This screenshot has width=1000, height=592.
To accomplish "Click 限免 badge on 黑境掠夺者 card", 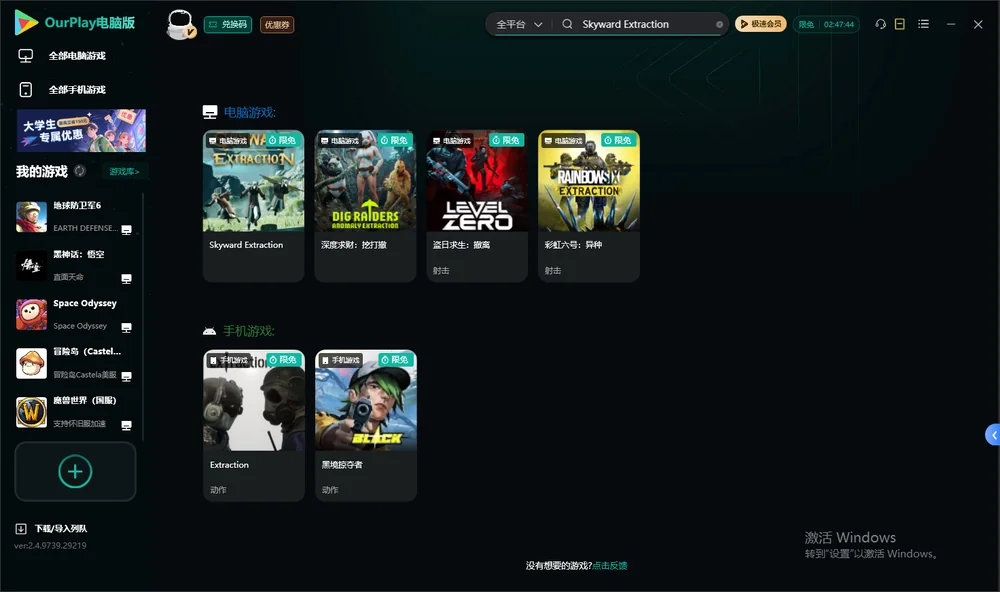I will [395, 360].
